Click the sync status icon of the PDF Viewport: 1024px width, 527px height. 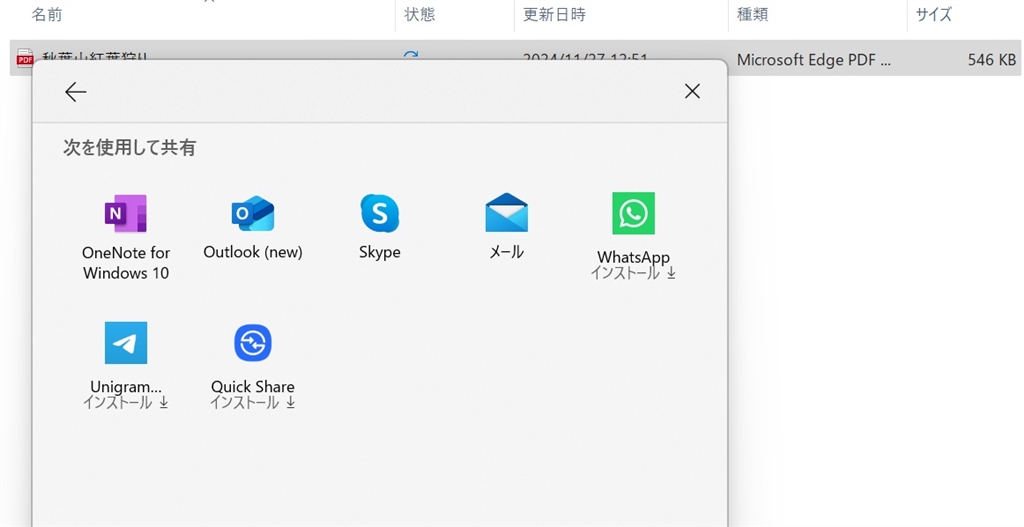(411, 56)
